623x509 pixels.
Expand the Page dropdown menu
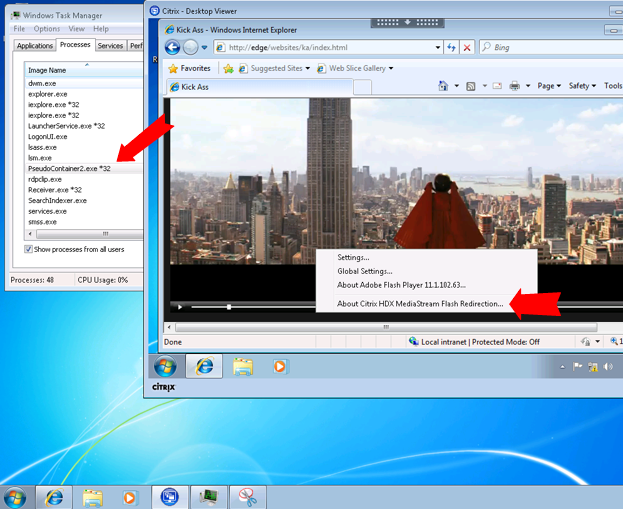pos(548,86)
